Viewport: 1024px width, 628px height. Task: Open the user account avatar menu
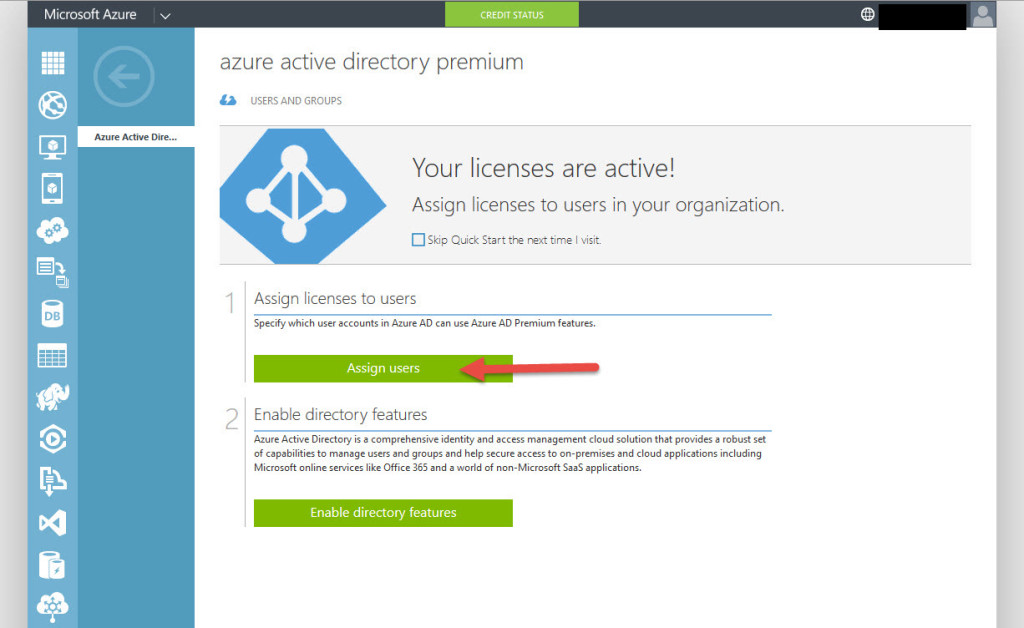point(983,15)
